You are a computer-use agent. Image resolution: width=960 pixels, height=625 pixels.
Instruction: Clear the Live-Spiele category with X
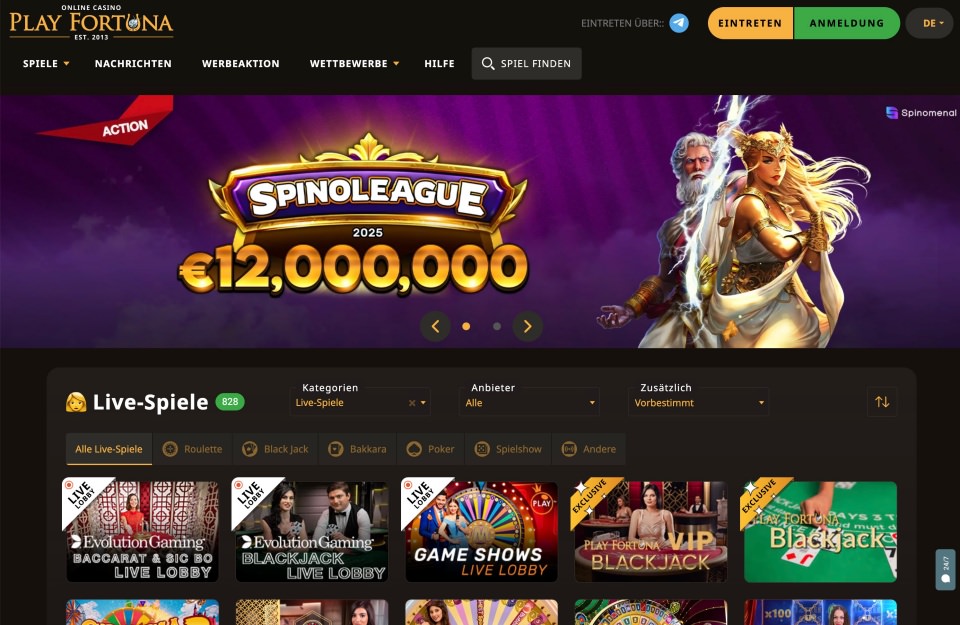(412, 403)
